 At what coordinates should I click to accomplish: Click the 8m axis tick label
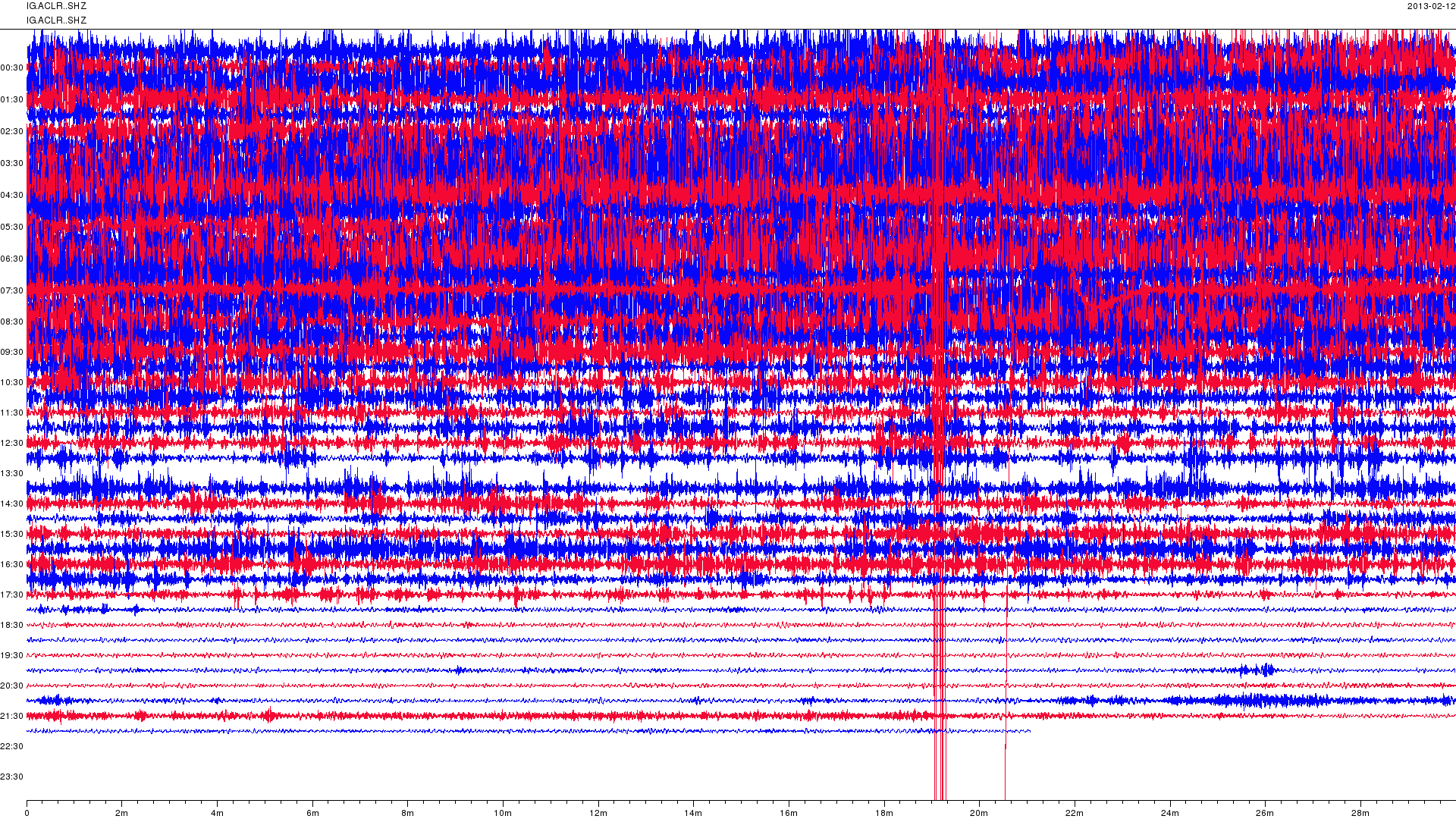coord(407,814)
